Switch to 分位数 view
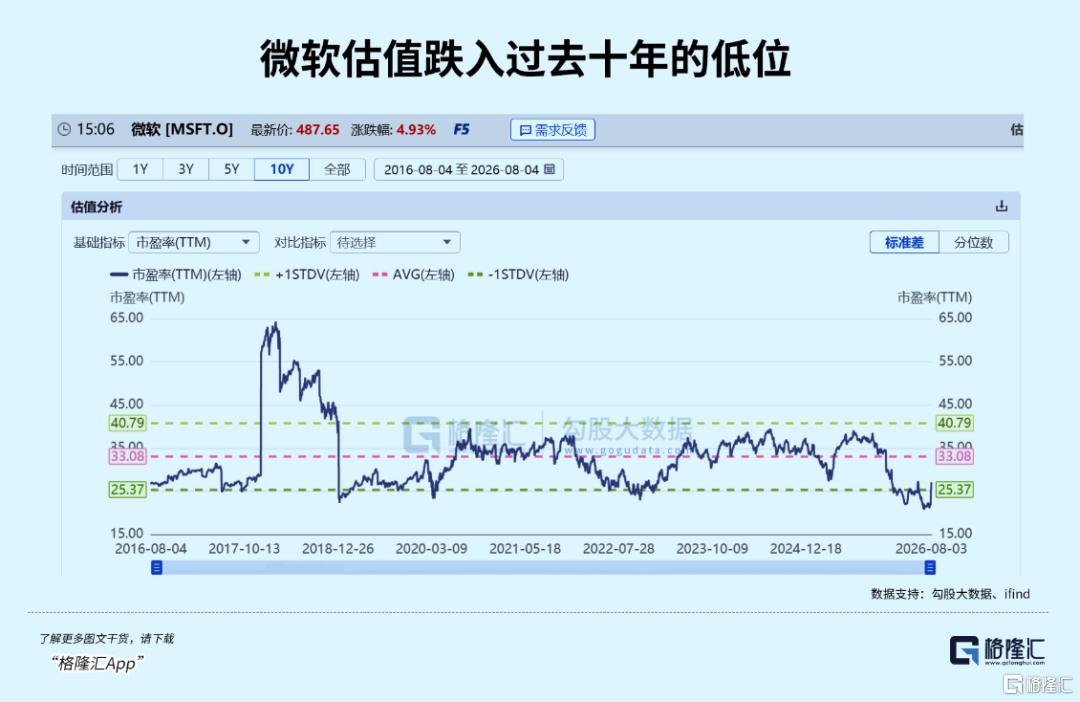 973,242
